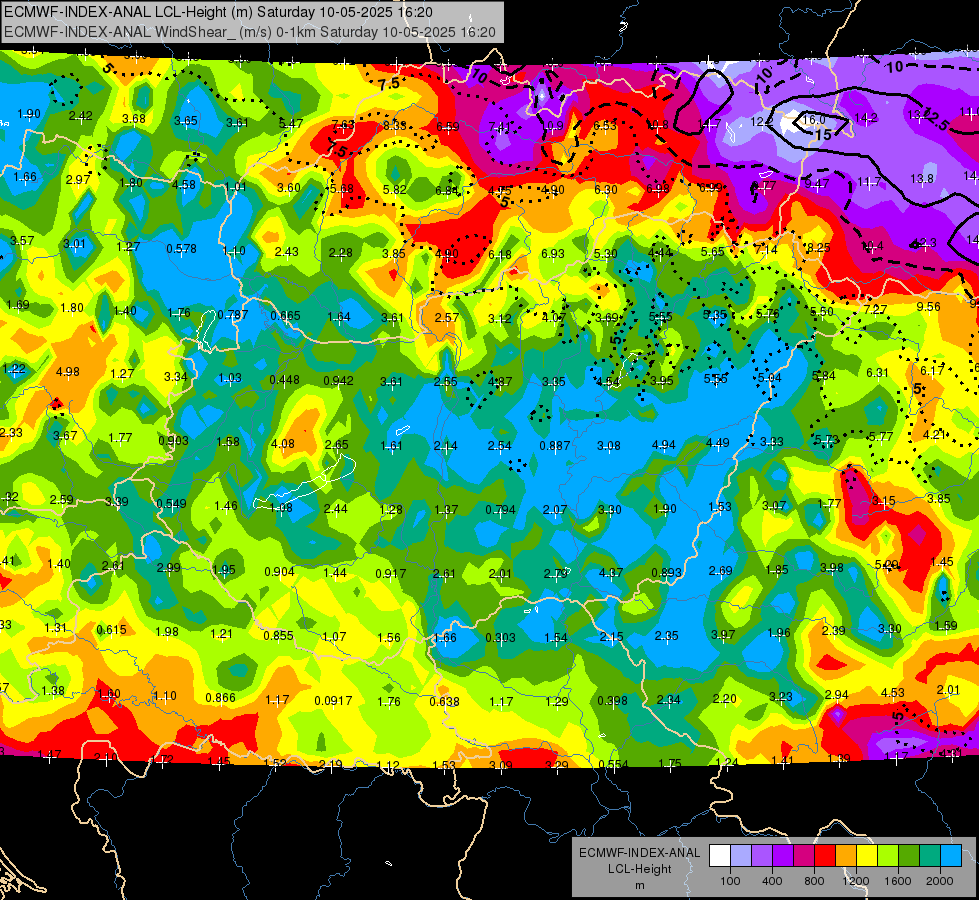
Task: Click the grid value 0.615
Action: [111, 630]
